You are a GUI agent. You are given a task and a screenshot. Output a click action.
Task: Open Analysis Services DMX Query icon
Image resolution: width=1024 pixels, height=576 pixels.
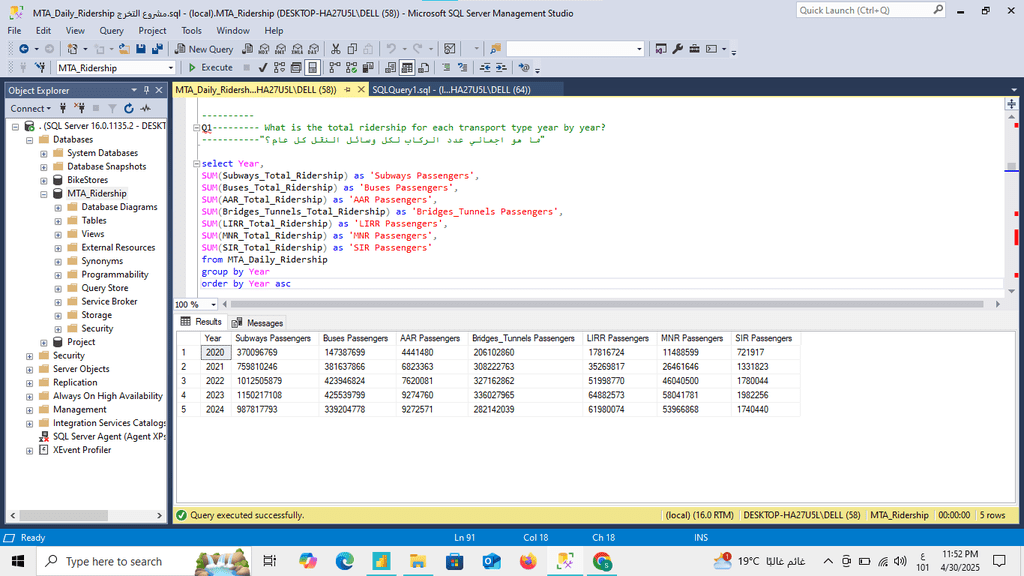pos(280,49)
